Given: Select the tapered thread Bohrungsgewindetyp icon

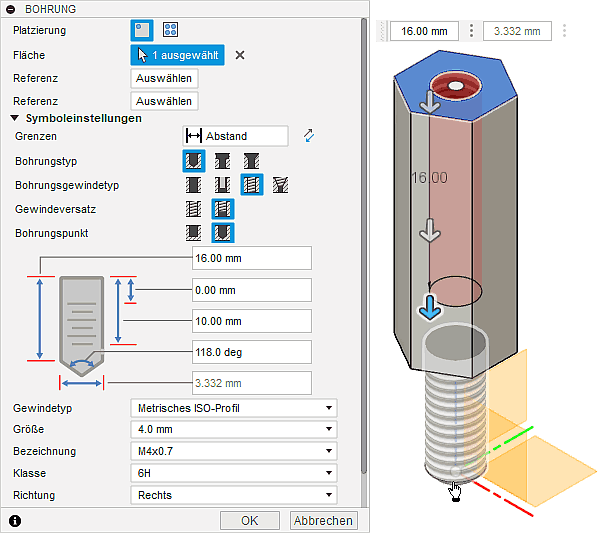Looking at the screenshot, I should click(x=279, y=184).
